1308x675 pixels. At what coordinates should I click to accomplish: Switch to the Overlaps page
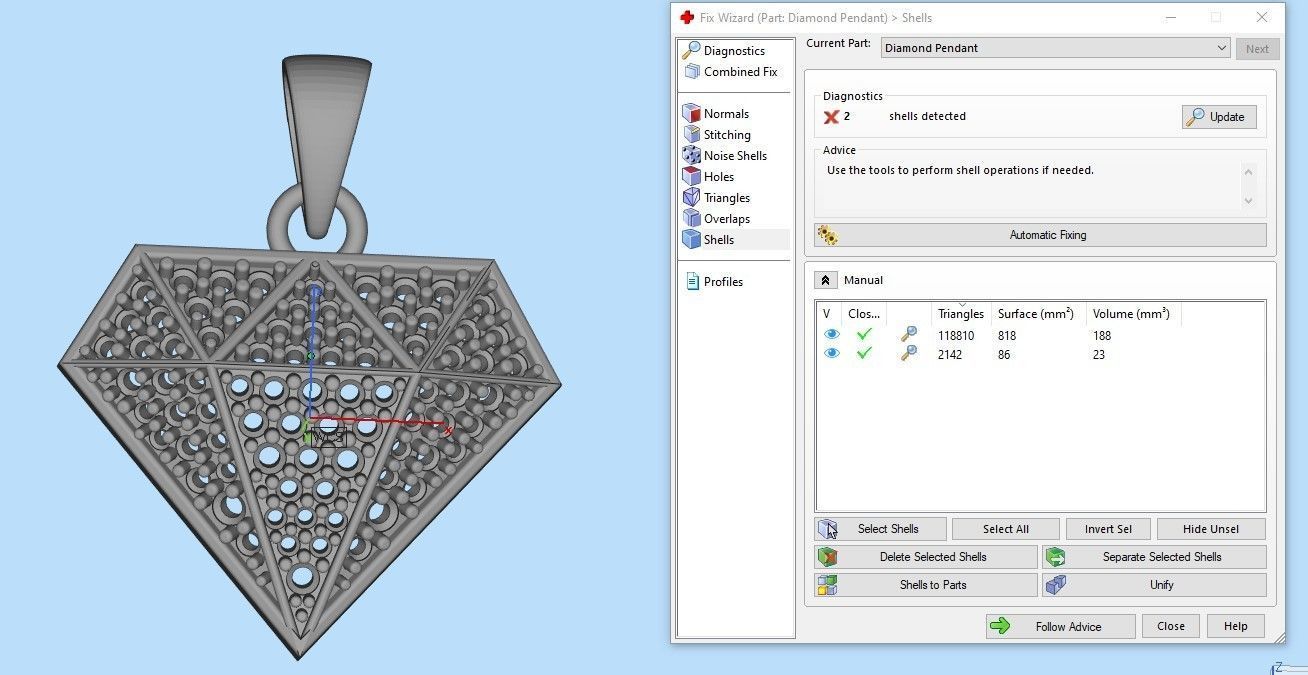pyautogui.click(x=726, y=219)
